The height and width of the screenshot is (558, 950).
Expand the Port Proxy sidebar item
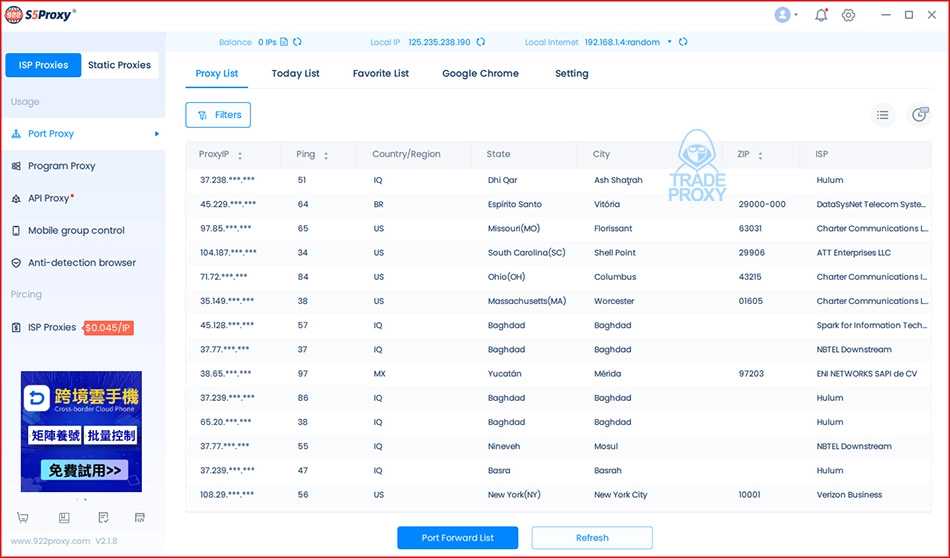click(156, 134)
